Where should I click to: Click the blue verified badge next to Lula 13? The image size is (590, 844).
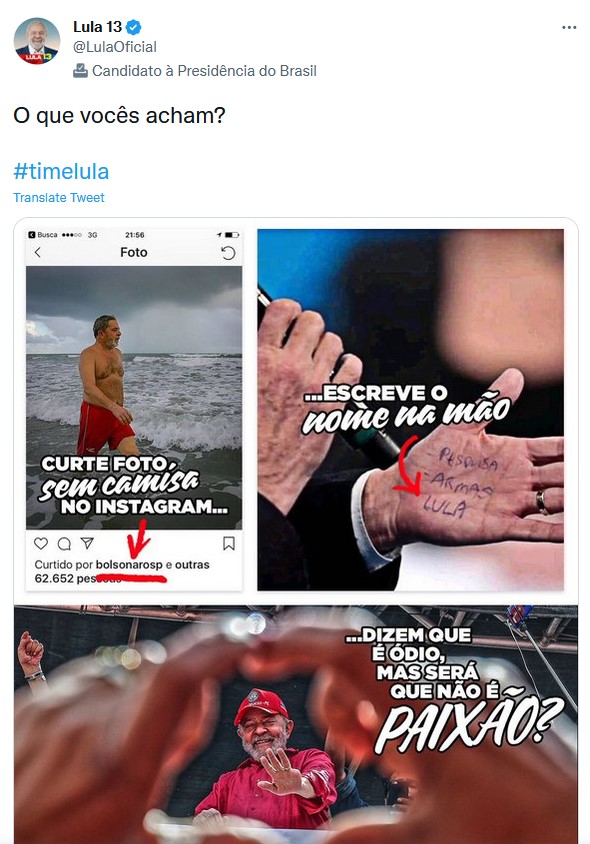tap(134, 26)
